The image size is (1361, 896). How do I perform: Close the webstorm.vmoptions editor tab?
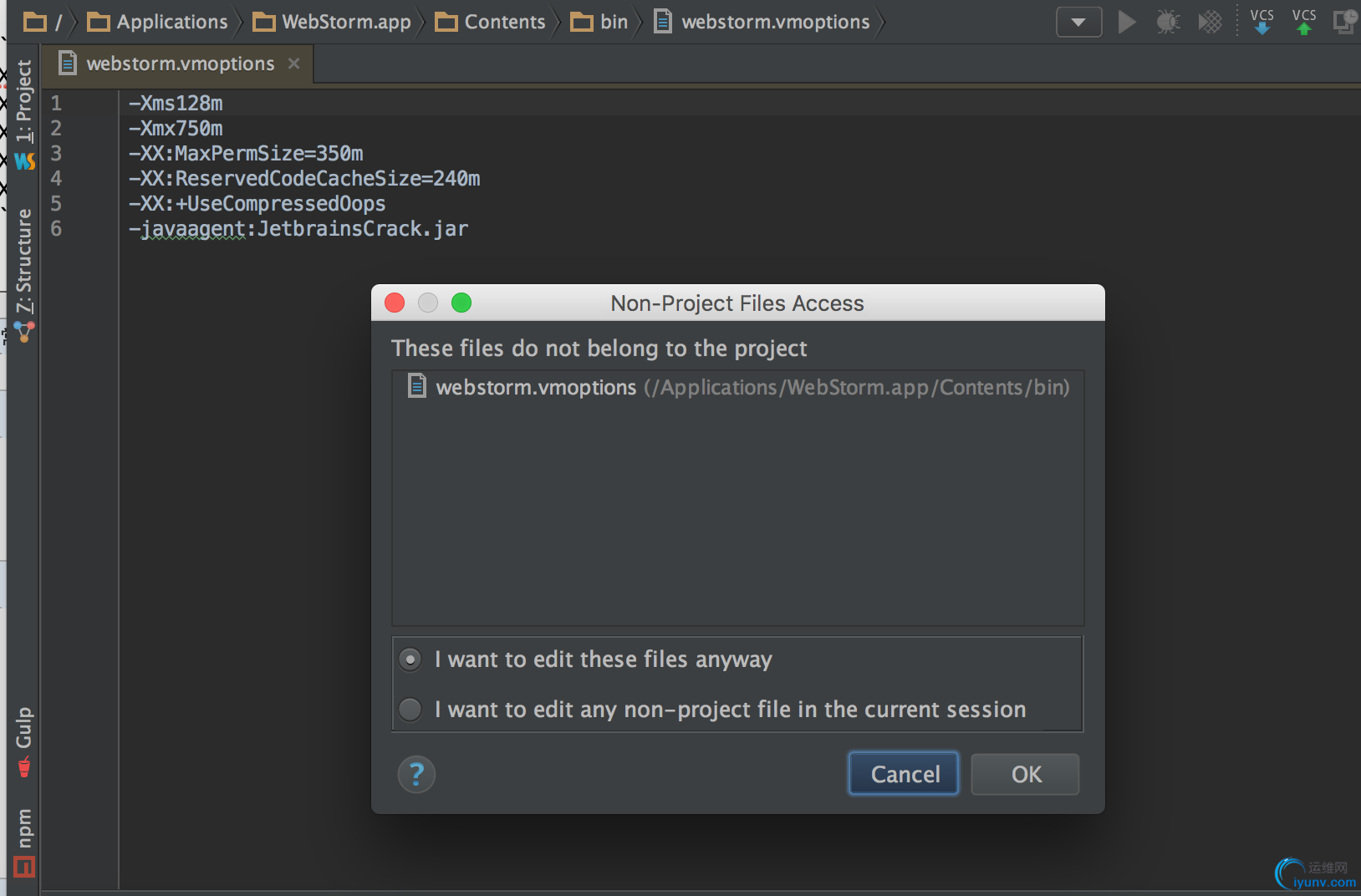tap(293, 64)
